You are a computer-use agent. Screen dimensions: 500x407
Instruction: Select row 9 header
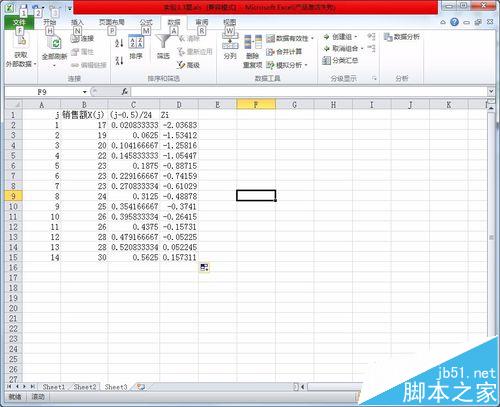pos(13,196)
